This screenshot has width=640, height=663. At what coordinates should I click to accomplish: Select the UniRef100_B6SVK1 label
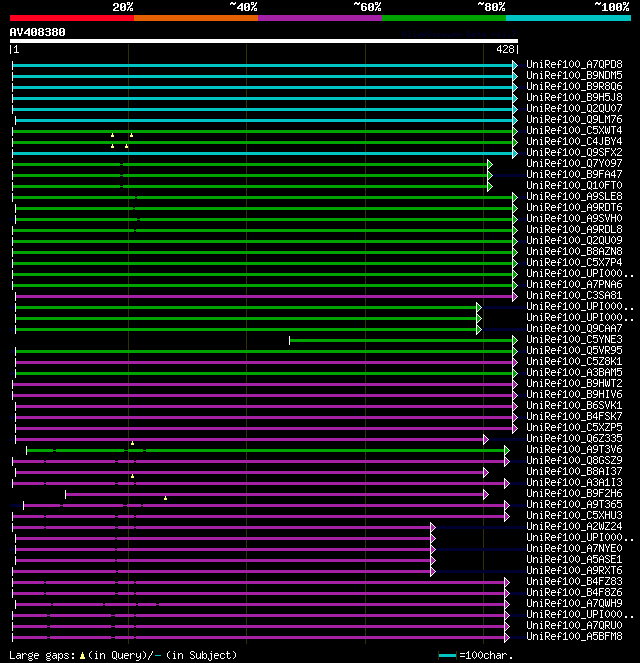(574, 405)
